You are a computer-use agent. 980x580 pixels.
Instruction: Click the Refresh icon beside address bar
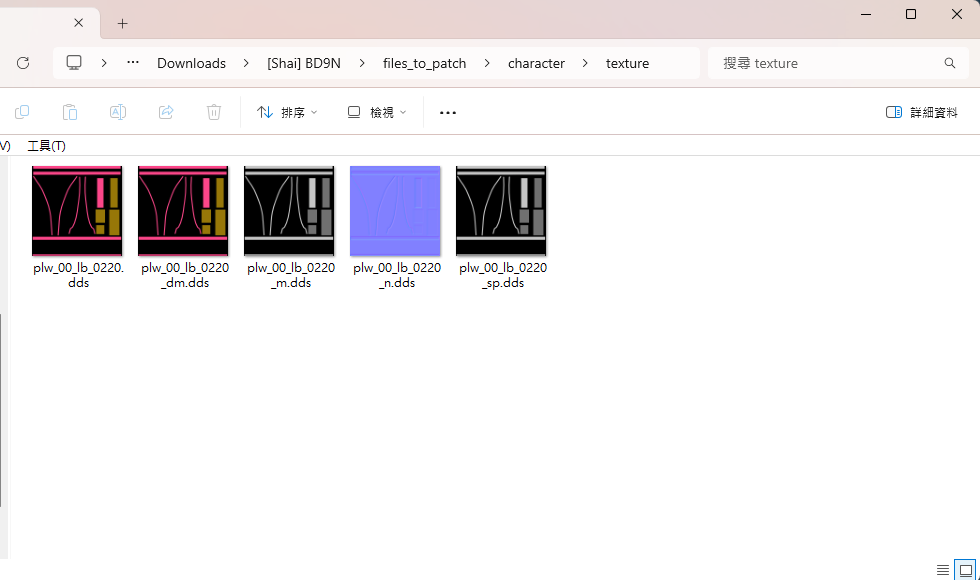[23, 63]
